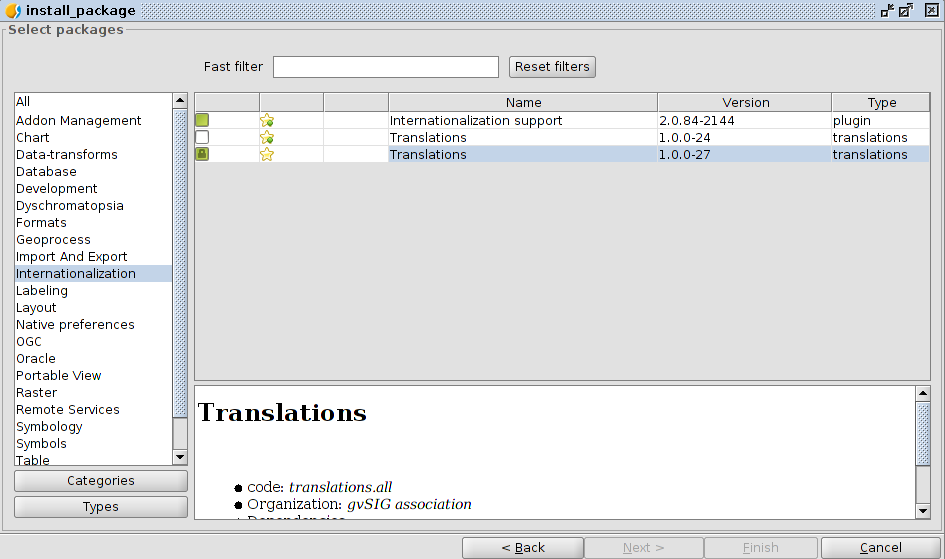This screenshot has height=559, width=945.
Task: Click into the Fast filter text field
Action: click(x=385, y=67)
